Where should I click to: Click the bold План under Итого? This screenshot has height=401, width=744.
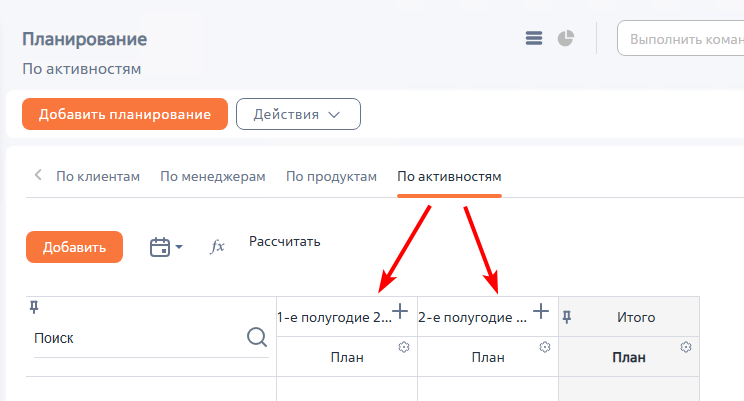pyautogui.click(x=629, y=357)
